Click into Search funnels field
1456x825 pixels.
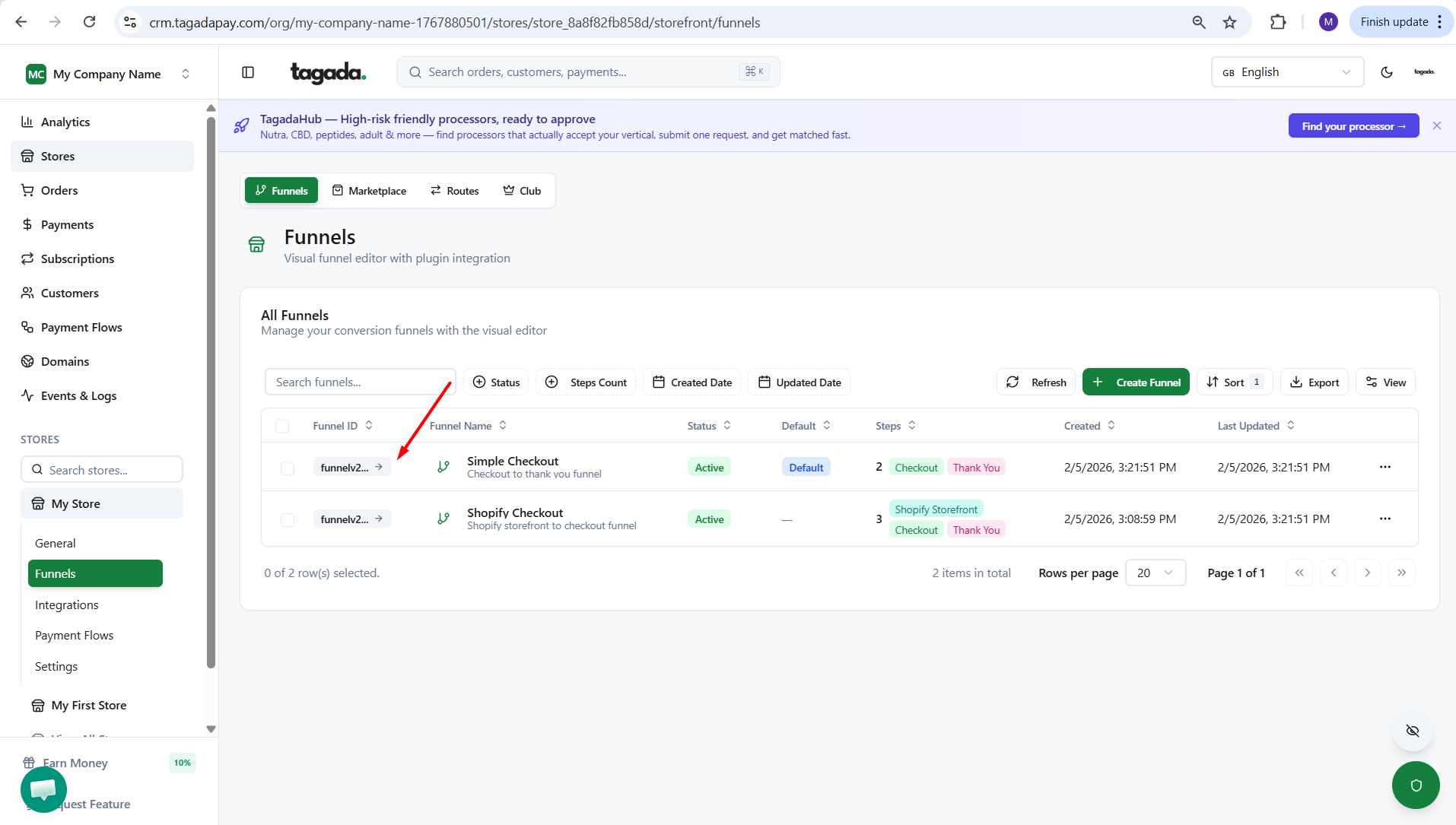(x=360, y=382)
